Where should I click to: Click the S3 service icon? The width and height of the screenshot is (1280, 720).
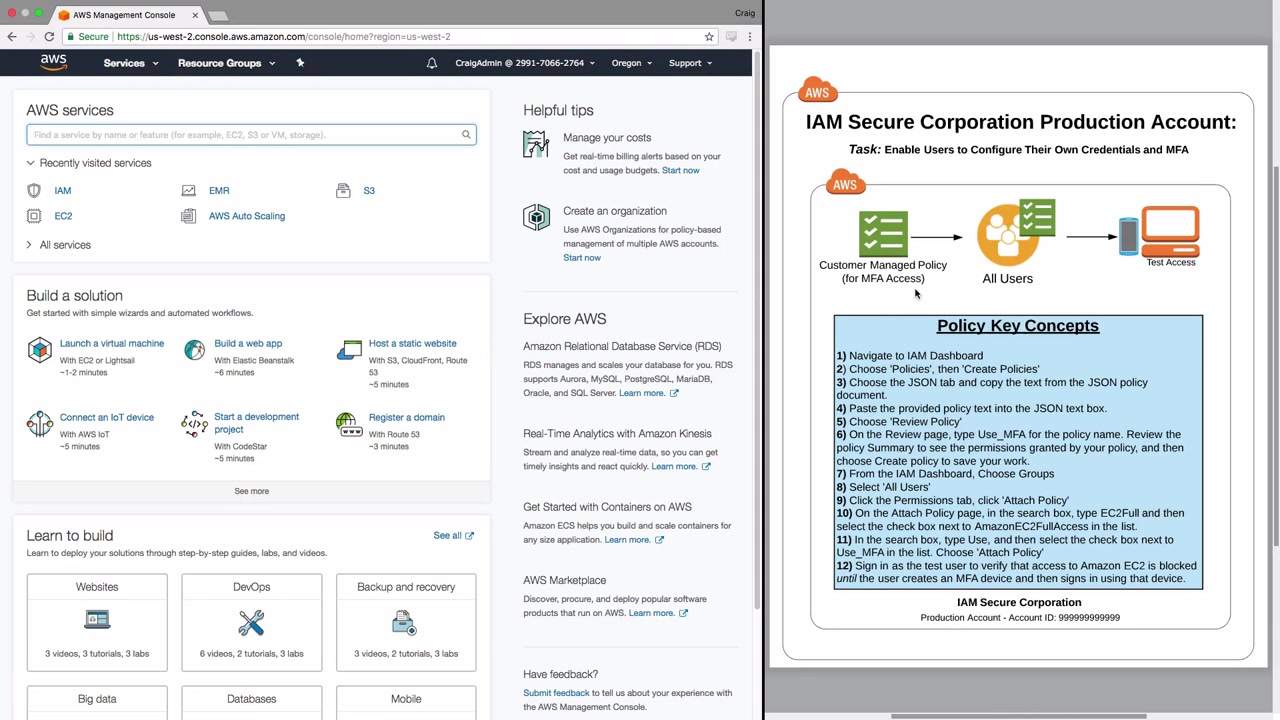tap(343, 190)
